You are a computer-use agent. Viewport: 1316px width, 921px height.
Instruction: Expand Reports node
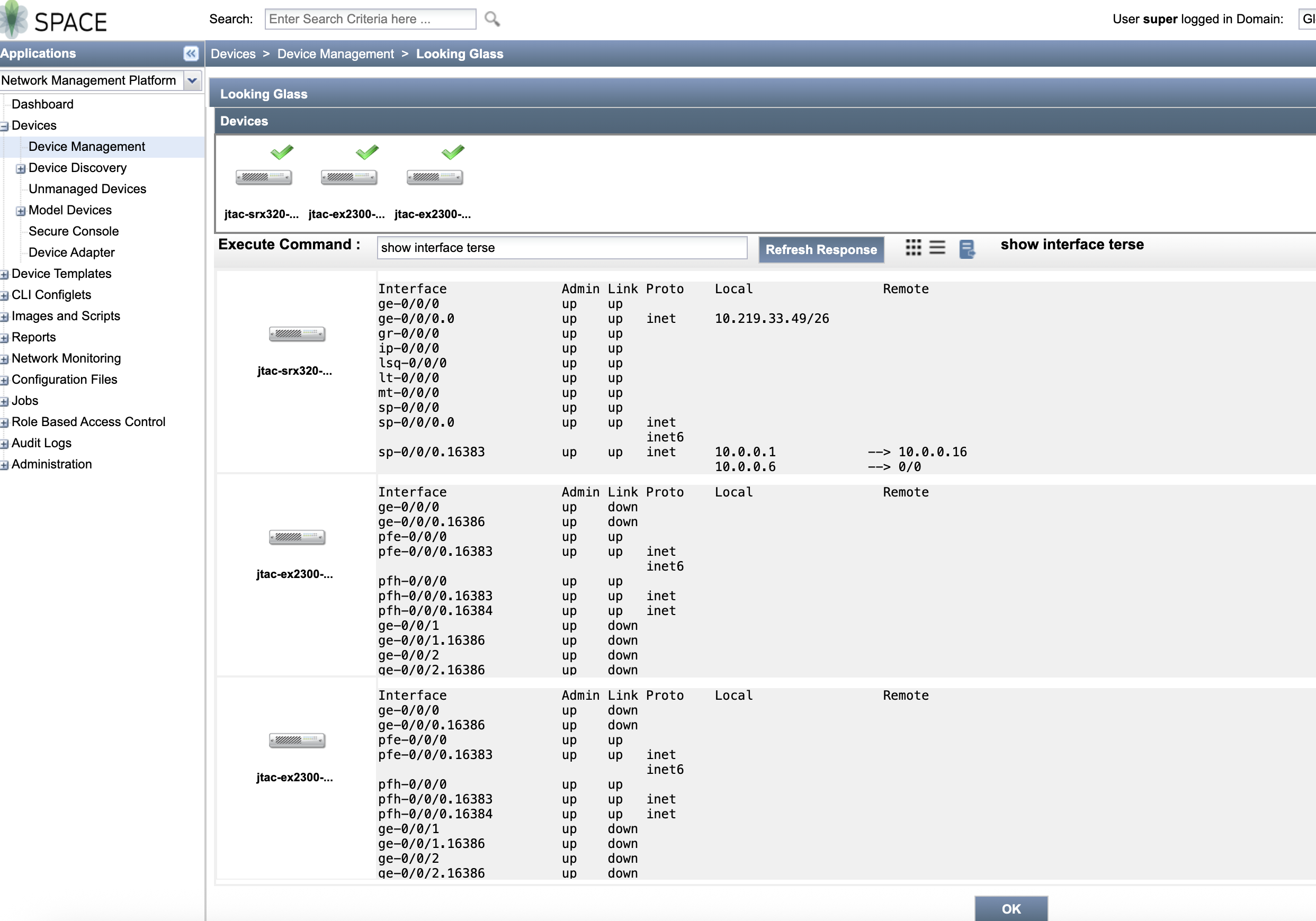click(5, 339)
